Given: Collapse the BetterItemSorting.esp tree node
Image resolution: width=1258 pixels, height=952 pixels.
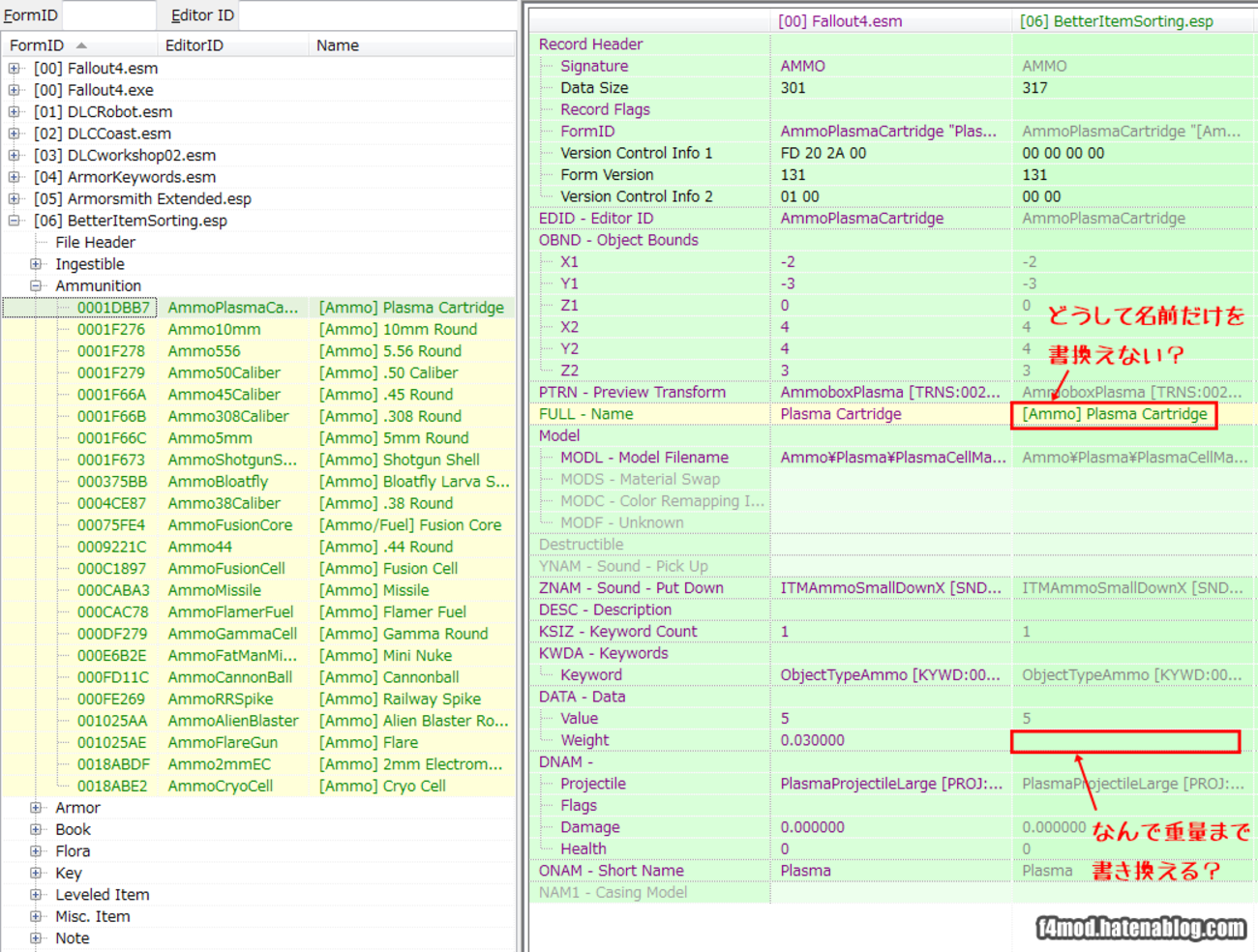Looking at the screenshot, I should pos(14,221).
